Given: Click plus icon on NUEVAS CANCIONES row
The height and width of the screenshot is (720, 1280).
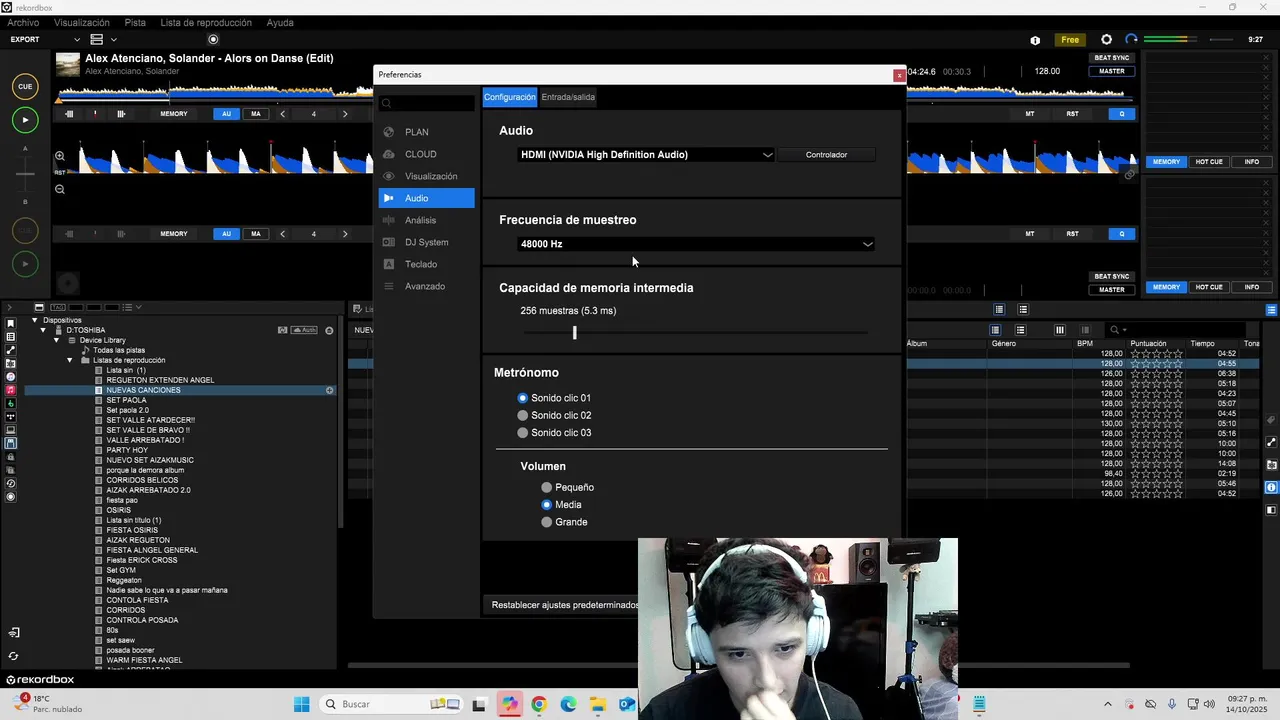Looking at the screenshot, I should [329, 390].
